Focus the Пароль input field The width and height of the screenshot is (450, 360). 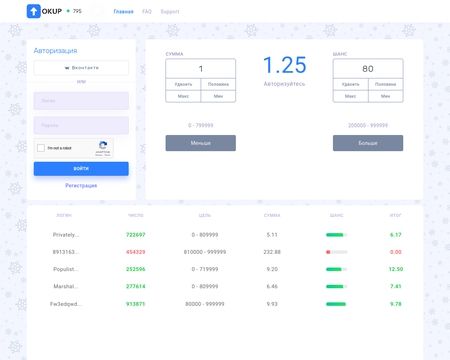point(81,125)
